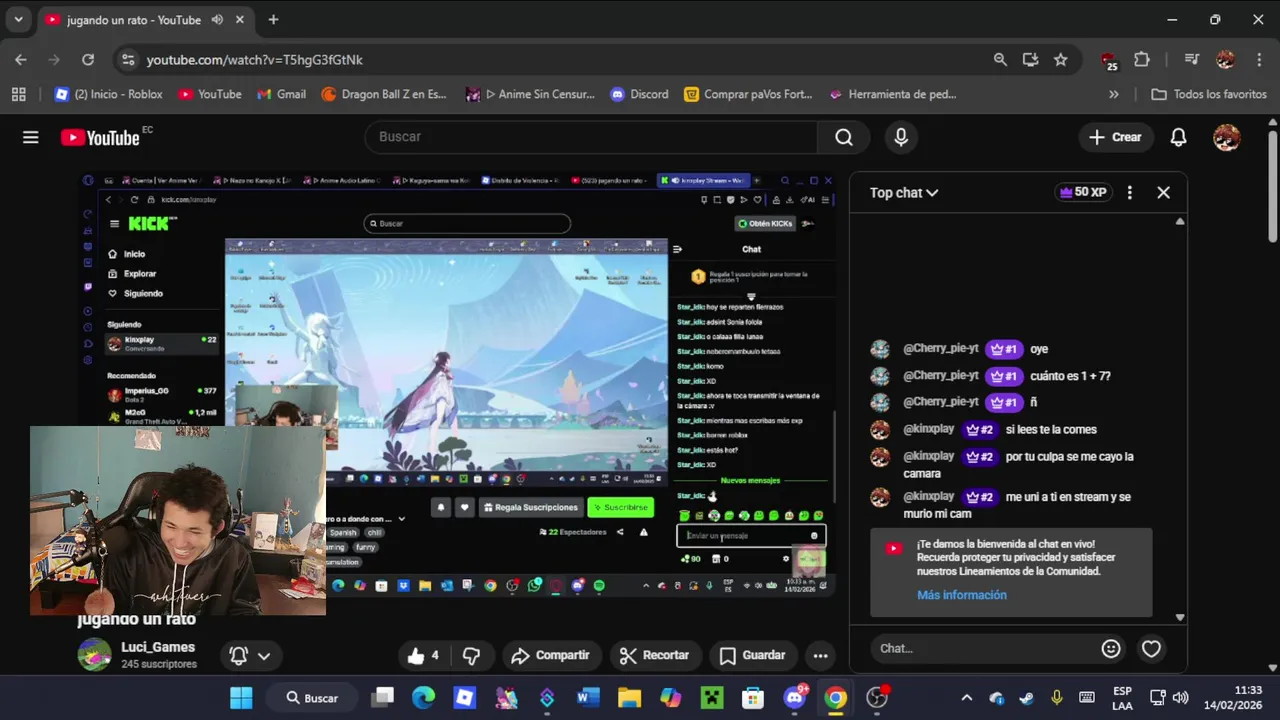Open the YouTube bookmark
Viewport: 1280px width, 720px height.
(209, 94)
